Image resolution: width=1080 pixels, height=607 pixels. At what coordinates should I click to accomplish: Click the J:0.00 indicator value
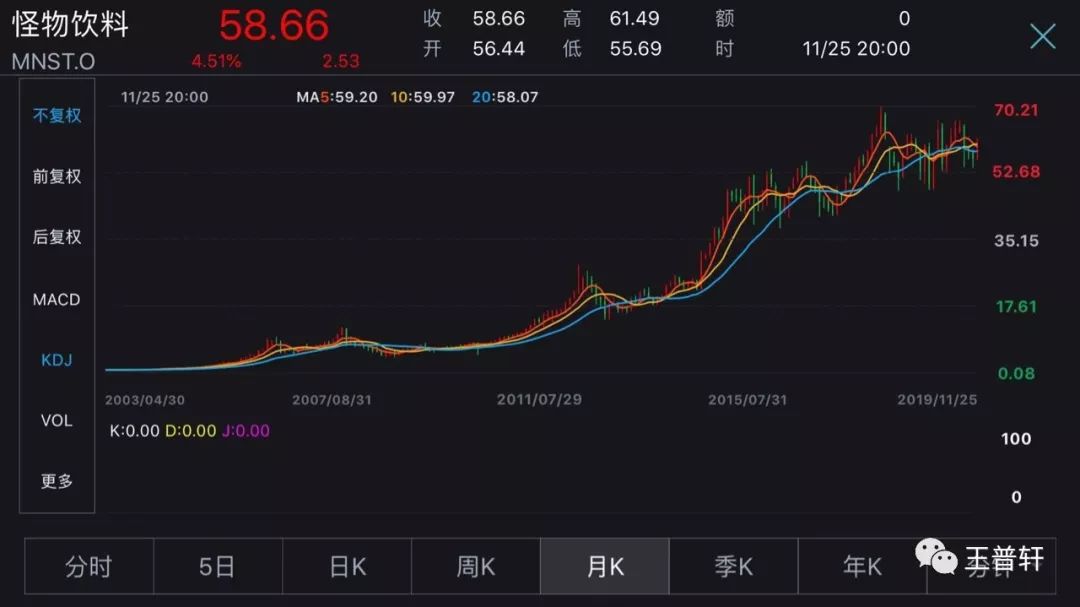pyautogui.click(x=246, y=431)
